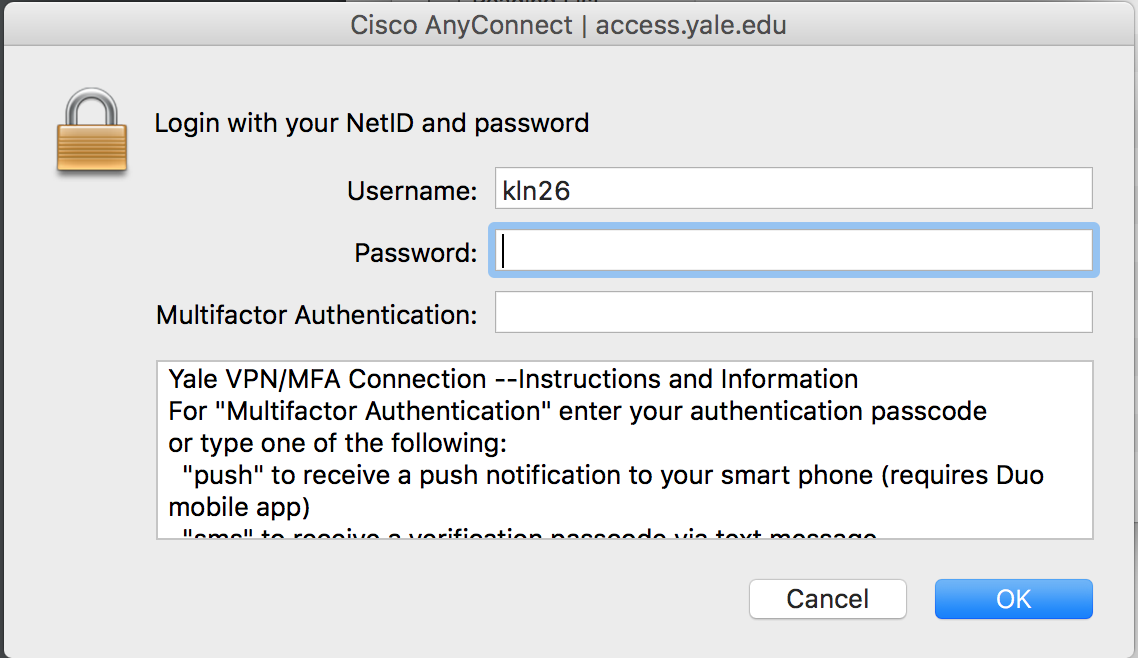Confirm login with the OK button
The width and height of the screenshot is (1138, 658).
click(1013, 599)
